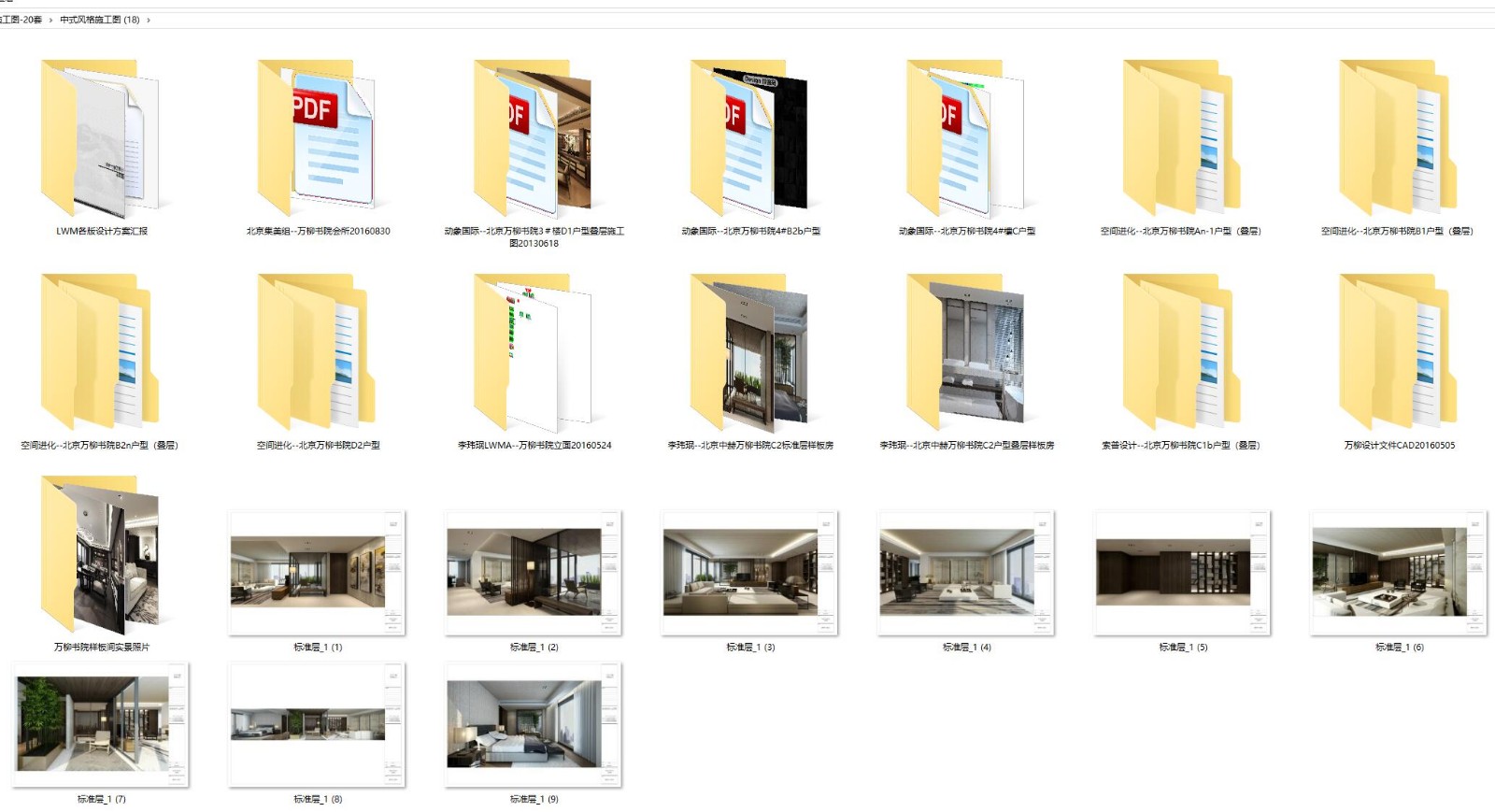Select image thumbnail 标准层_1 (7)

tap(101, 725)
